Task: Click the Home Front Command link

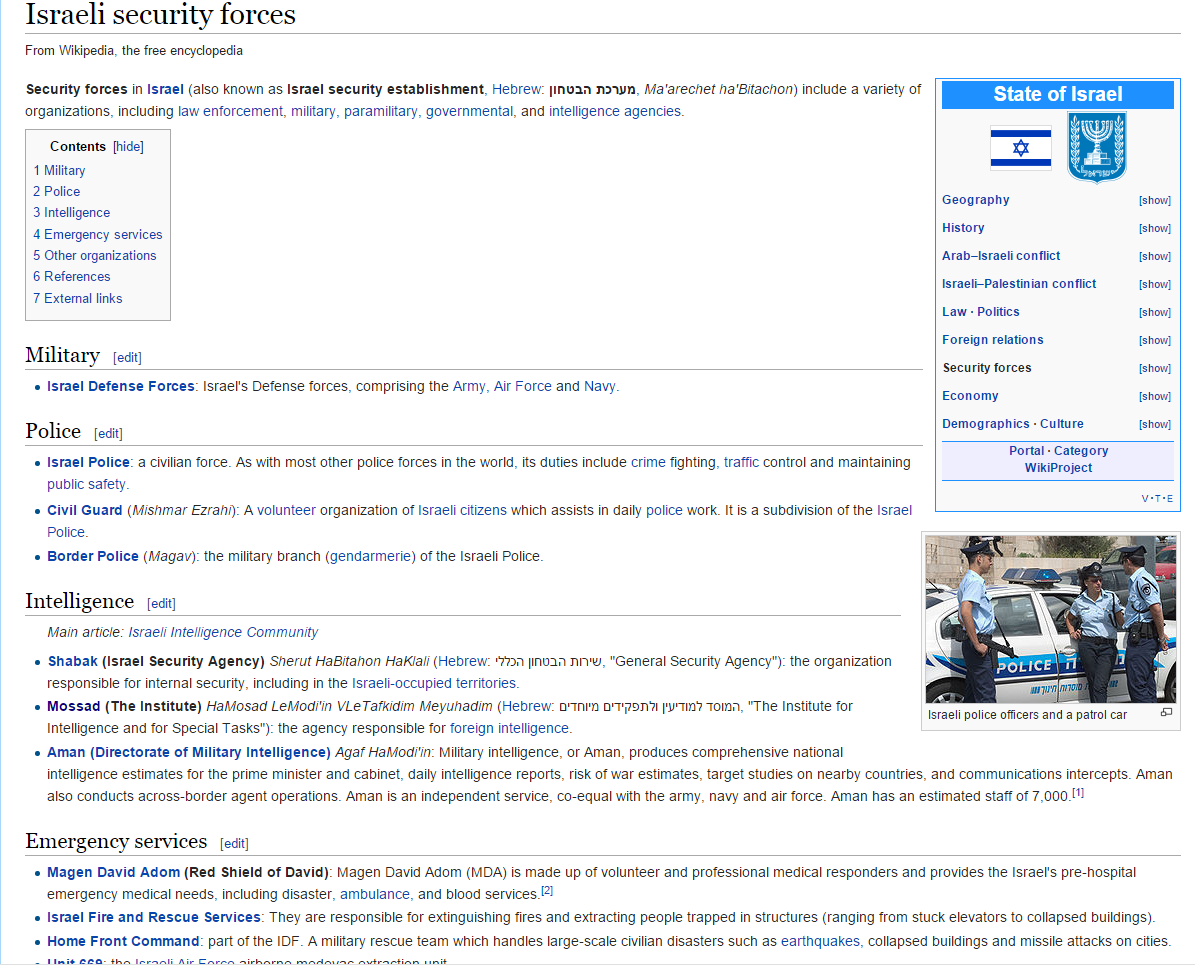Action: tap(123, 941)
